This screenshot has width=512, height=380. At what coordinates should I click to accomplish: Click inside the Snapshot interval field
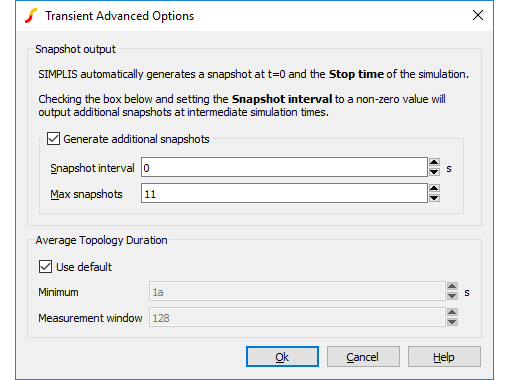pos(284,167)
